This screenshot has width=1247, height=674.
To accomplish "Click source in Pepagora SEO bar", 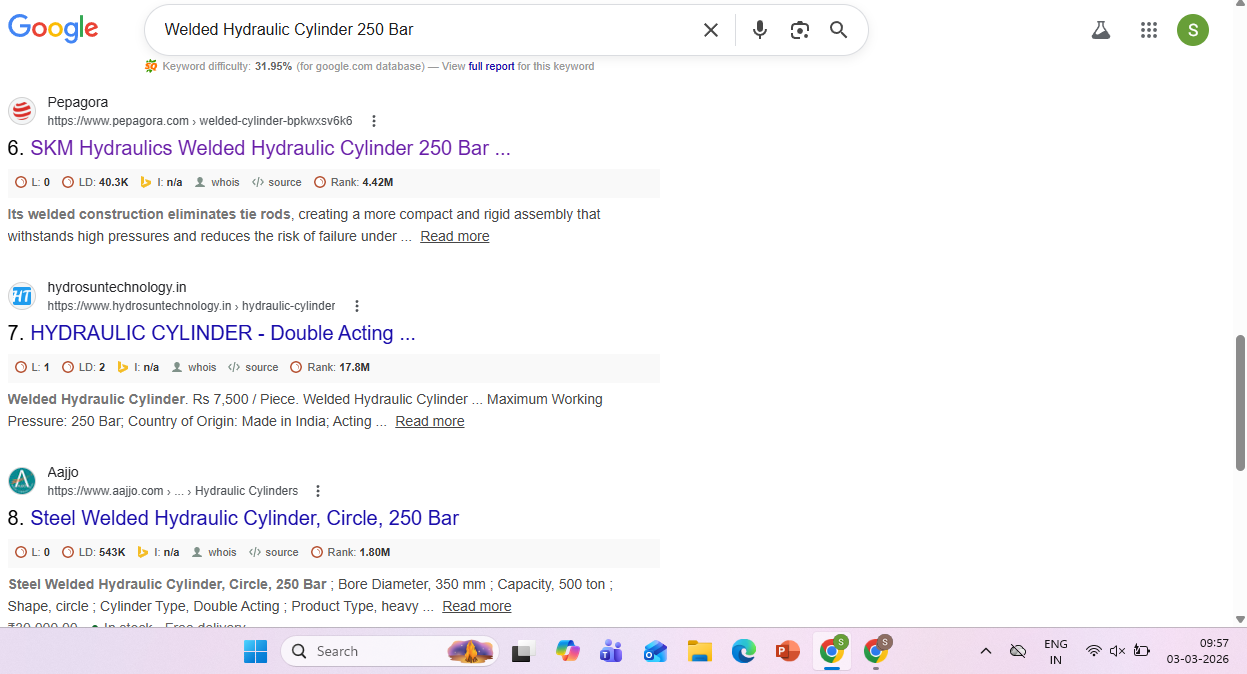I will point(277,182).
